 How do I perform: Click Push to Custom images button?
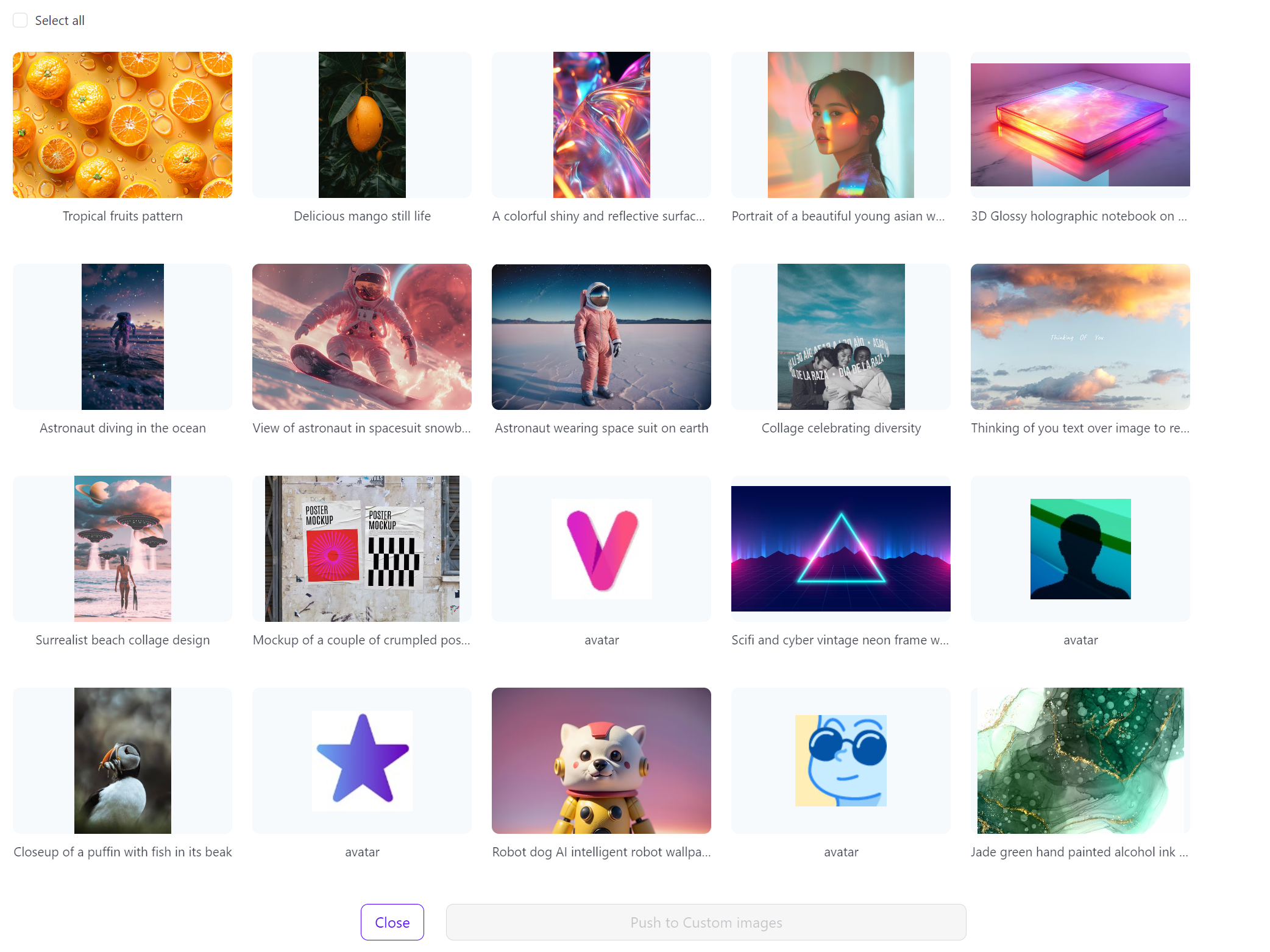click(706, 922)
